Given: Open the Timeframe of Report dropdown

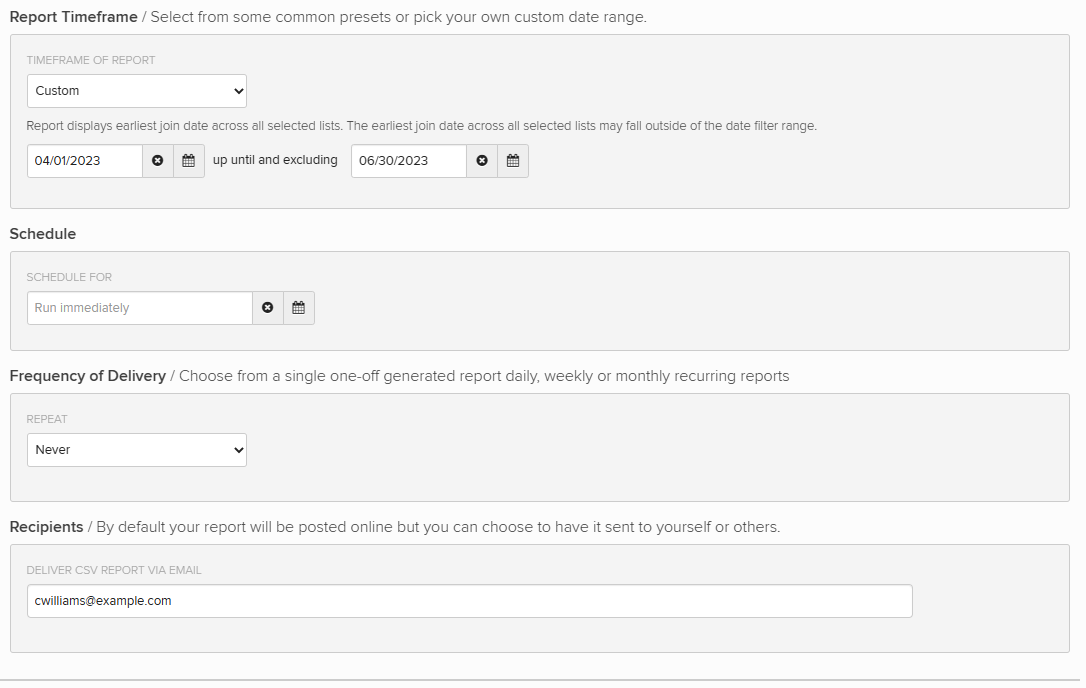Looking at the screenshot, I should pos(136,91).
